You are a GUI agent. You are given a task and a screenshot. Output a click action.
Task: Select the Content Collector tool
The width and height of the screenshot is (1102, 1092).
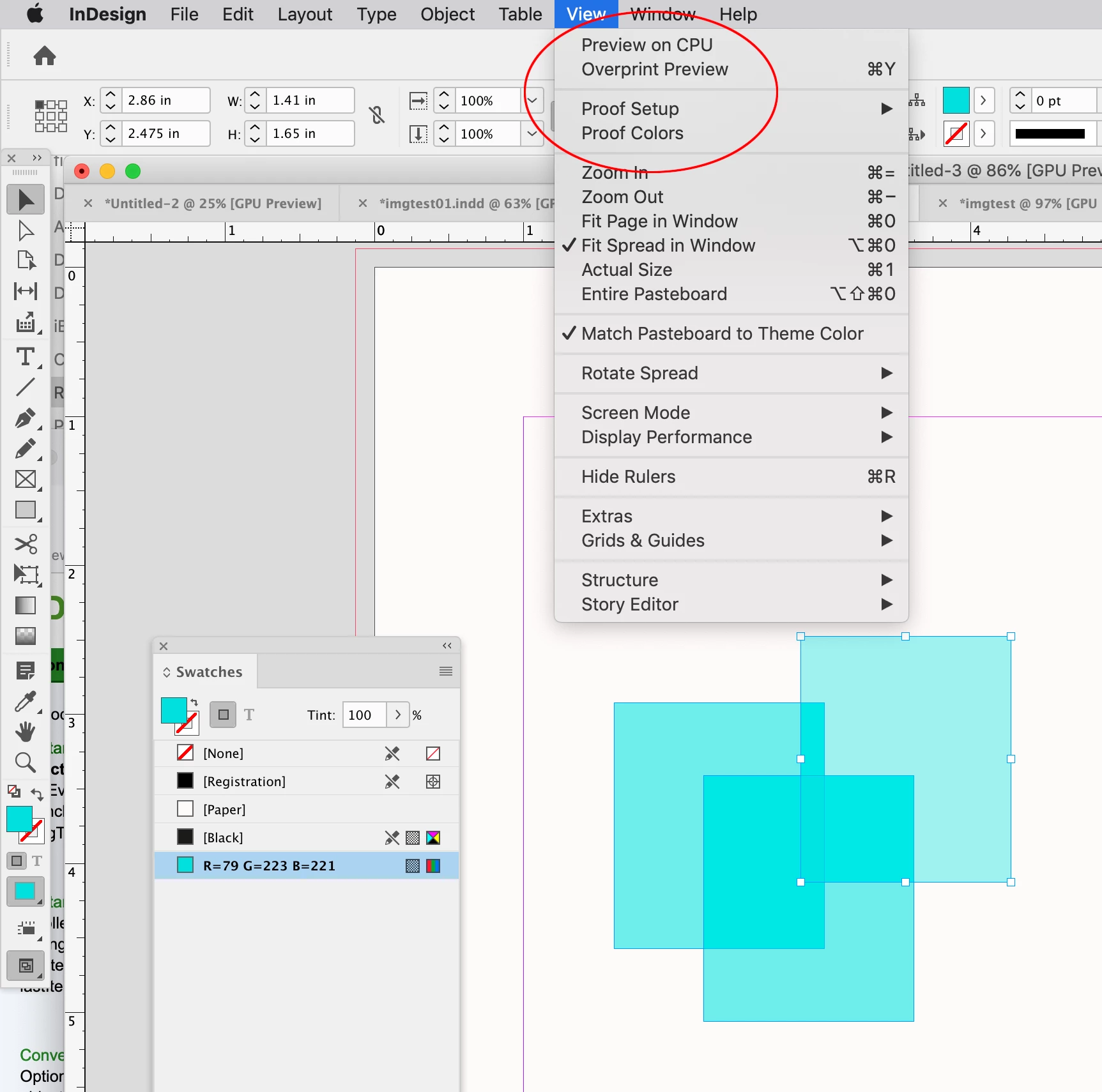click(26, 322)
